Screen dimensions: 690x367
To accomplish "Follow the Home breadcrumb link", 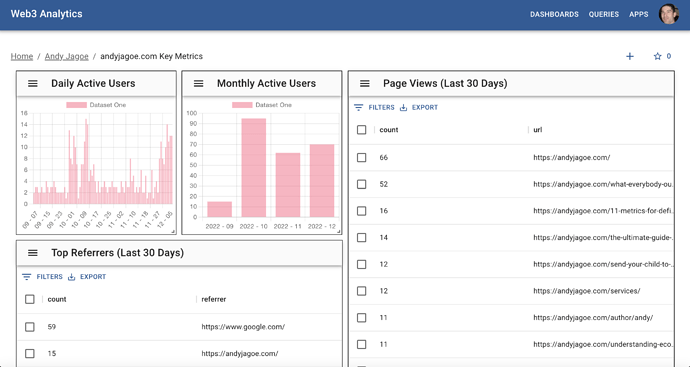I will point(22,56).
